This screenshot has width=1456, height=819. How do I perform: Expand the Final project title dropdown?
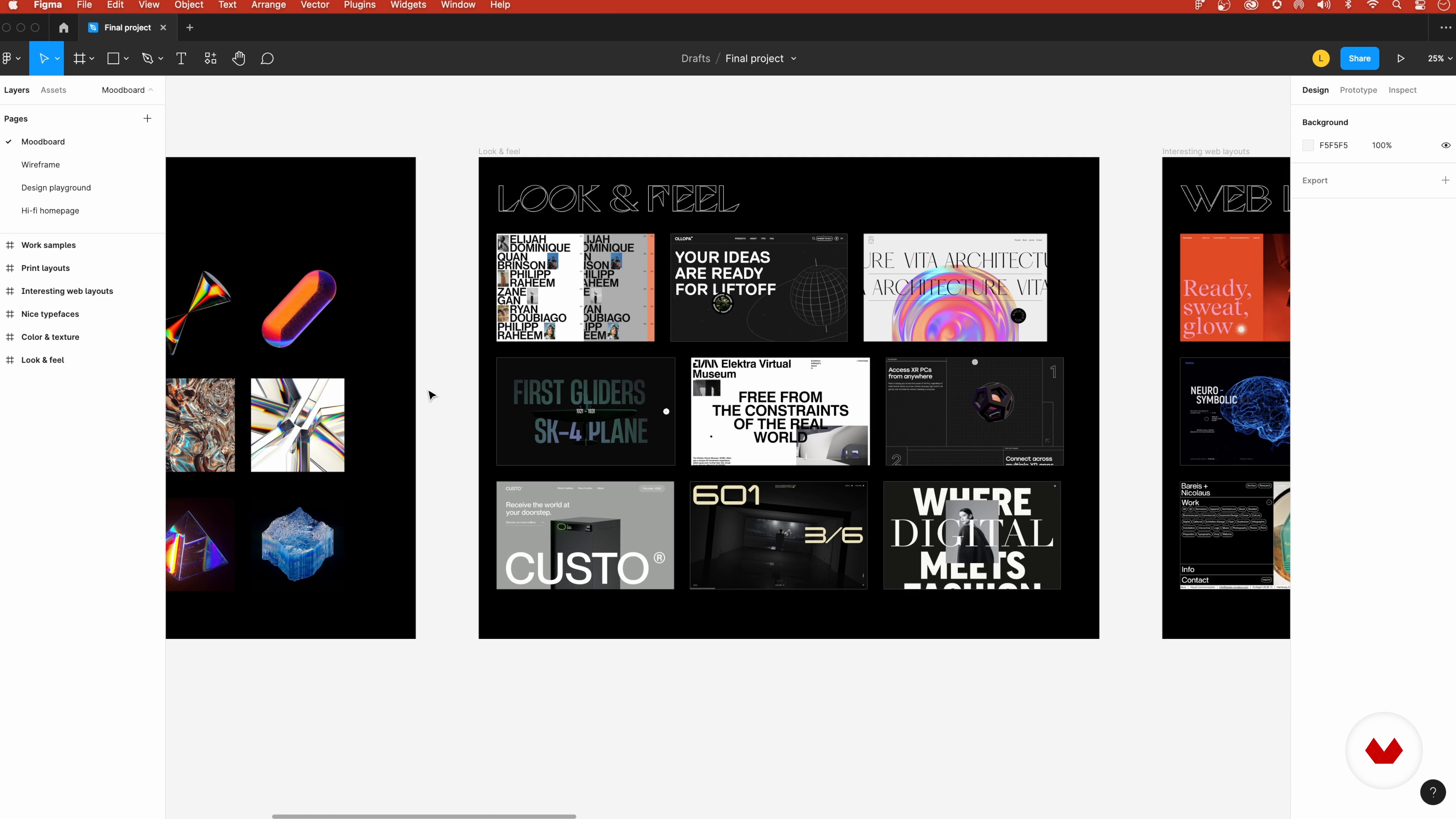[x=794, y=58]
